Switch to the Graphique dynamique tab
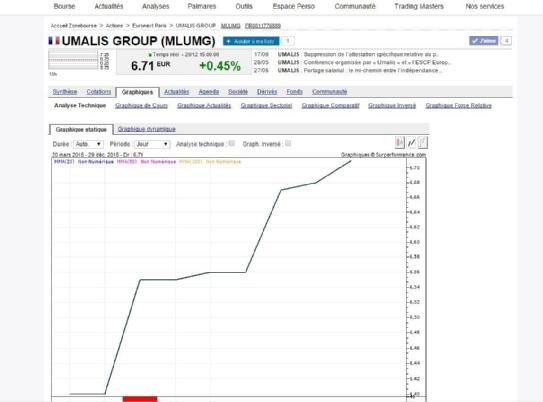The width and height of the screenshot is (543, 402). [x=146, y=129]
